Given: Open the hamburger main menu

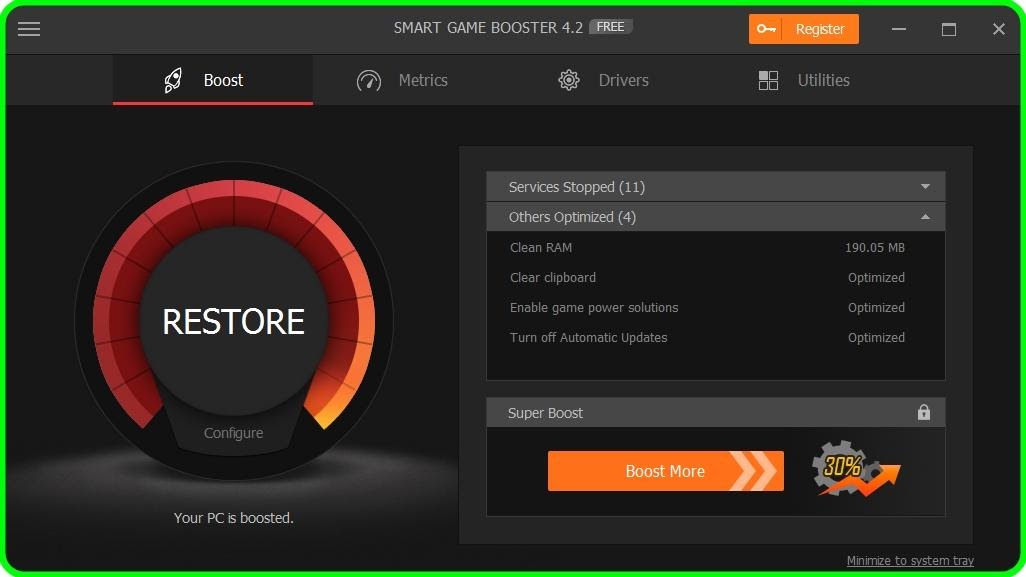Looking at the screenshot, I should 29,29.
